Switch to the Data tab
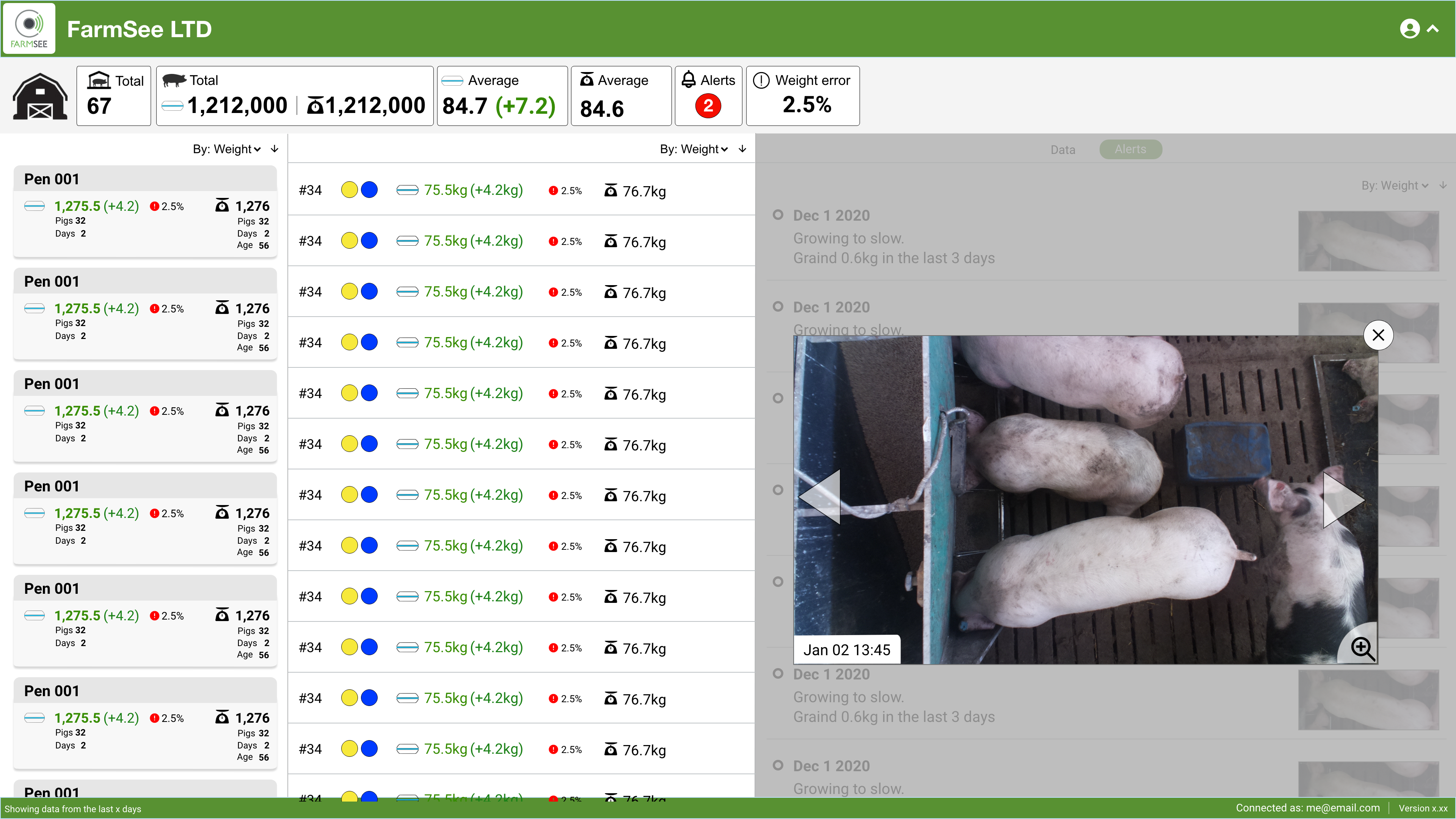This screenshot has width=1456, height=819. click(1062, 150)
